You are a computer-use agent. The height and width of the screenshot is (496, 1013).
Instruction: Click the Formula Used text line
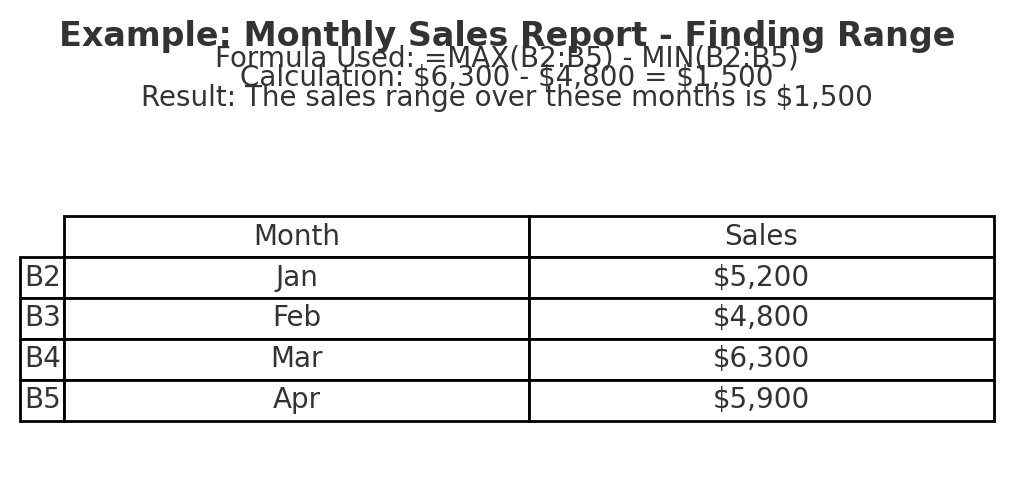pos(507,58)
